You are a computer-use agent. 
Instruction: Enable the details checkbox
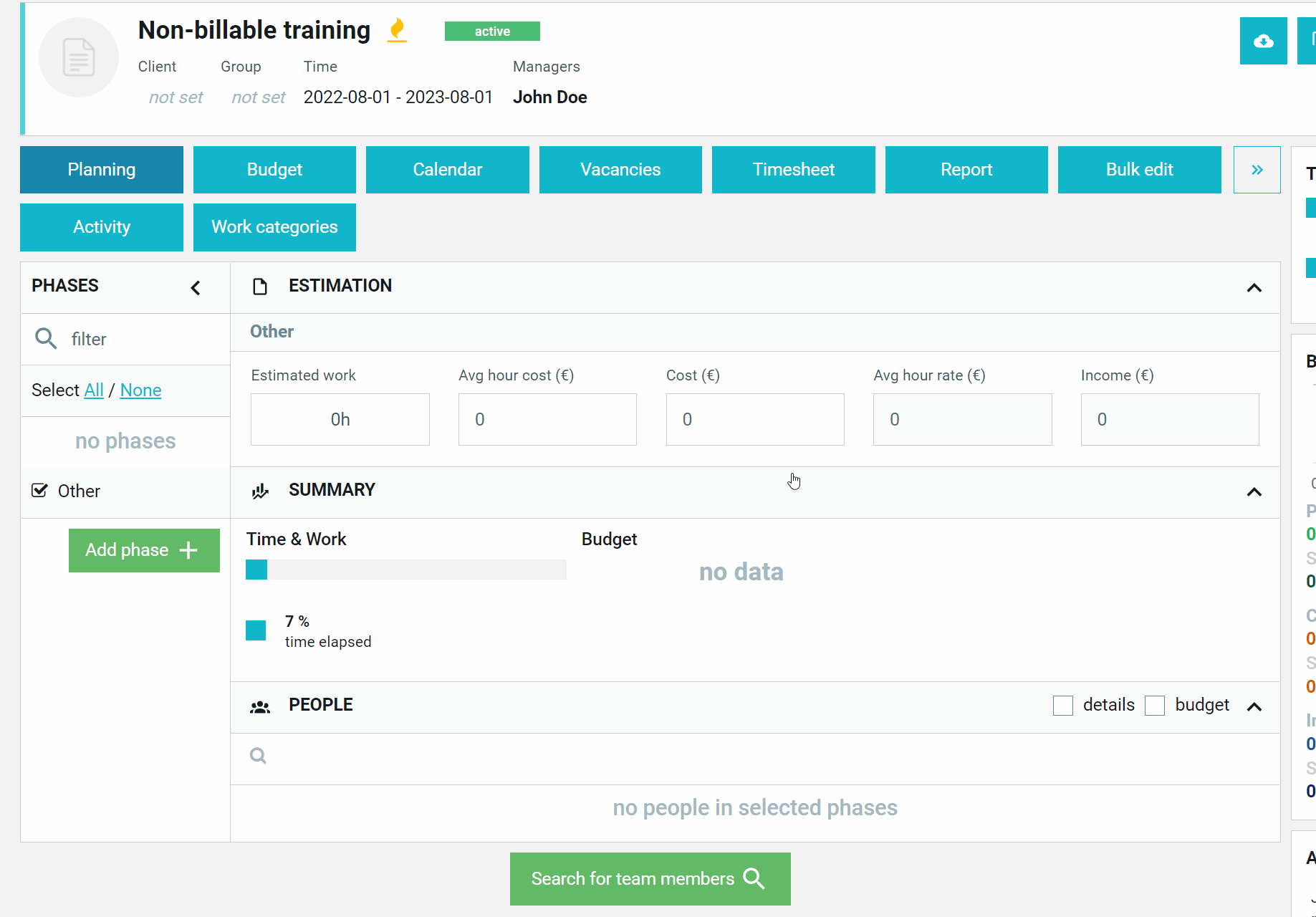coord(1063,706)
